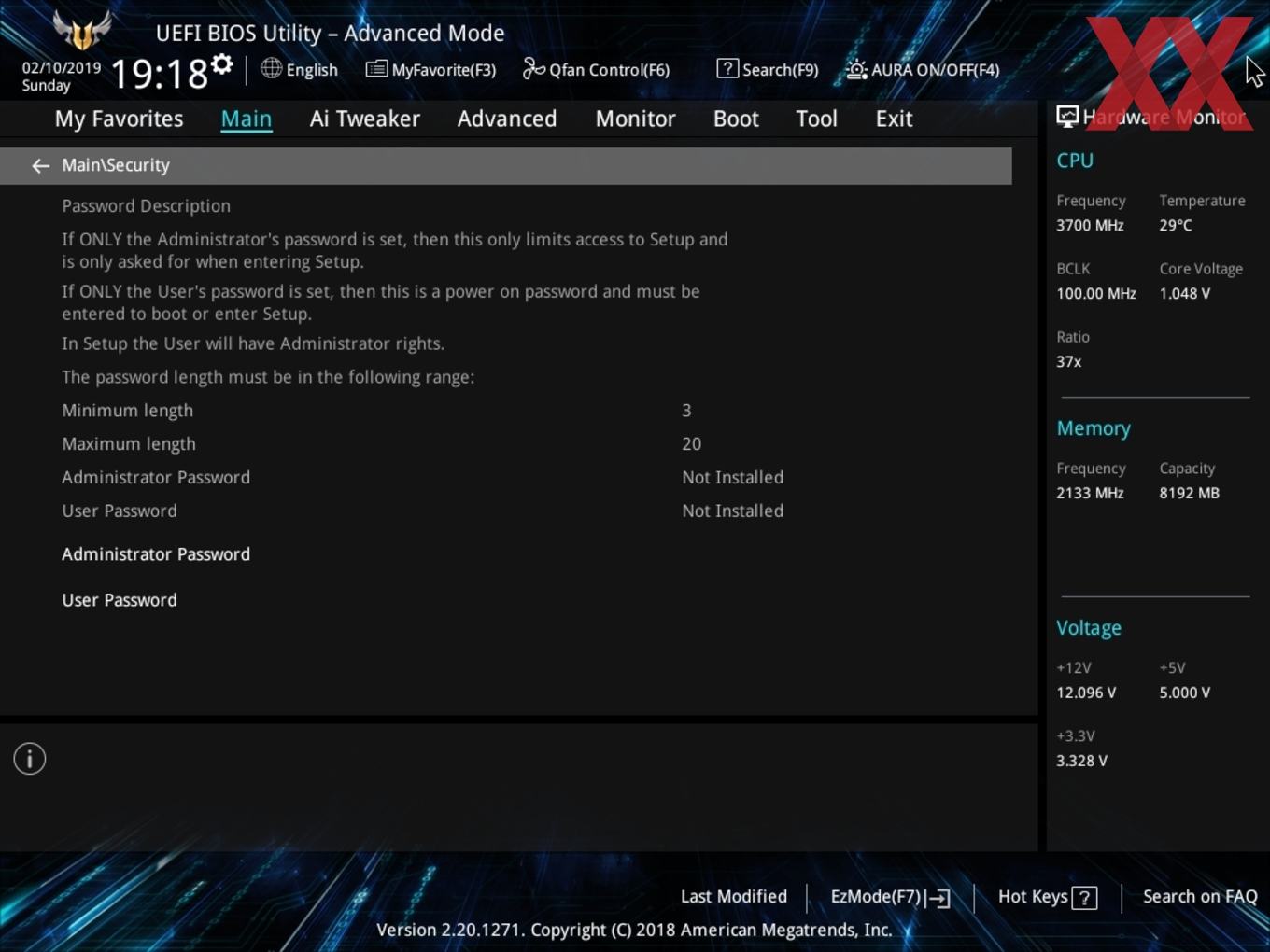
Task: Click the date 02/10/2019
Action: pos(62,68)
